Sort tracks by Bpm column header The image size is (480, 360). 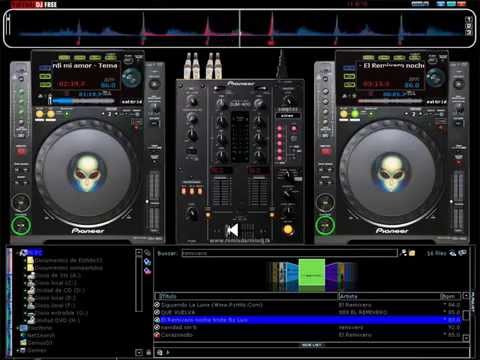pyautogui.click(x=450, y=296)
